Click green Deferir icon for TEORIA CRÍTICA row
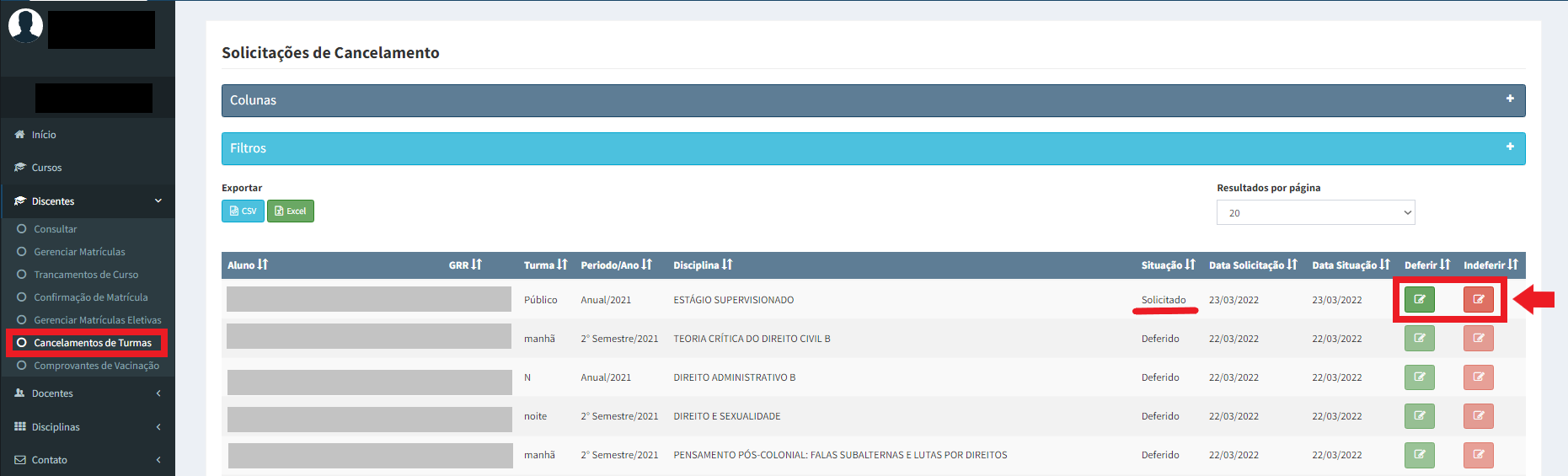The height and width of the screenshot is (476, 1568). (x=1419, y=339)
